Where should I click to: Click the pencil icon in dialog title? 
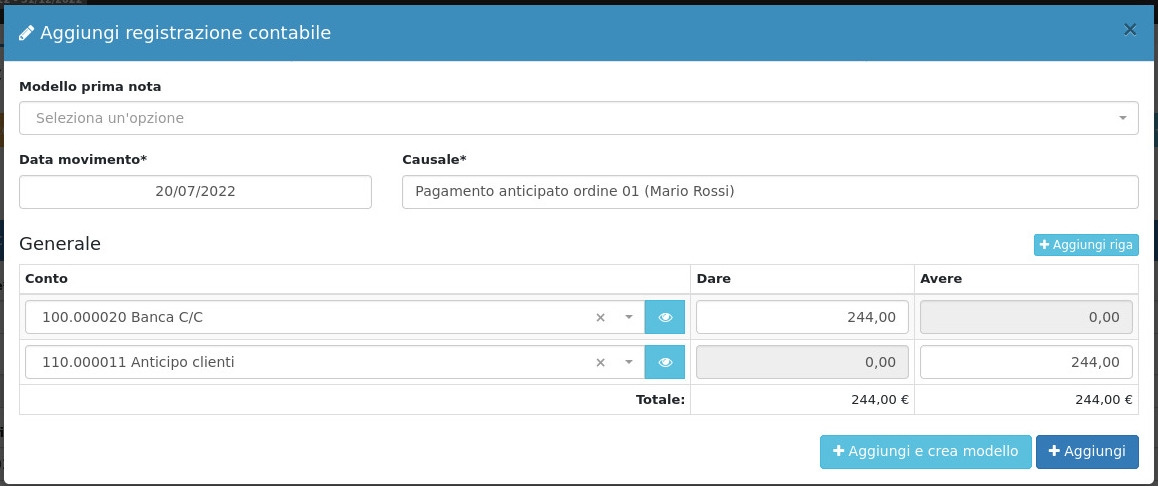pos(27,33)
